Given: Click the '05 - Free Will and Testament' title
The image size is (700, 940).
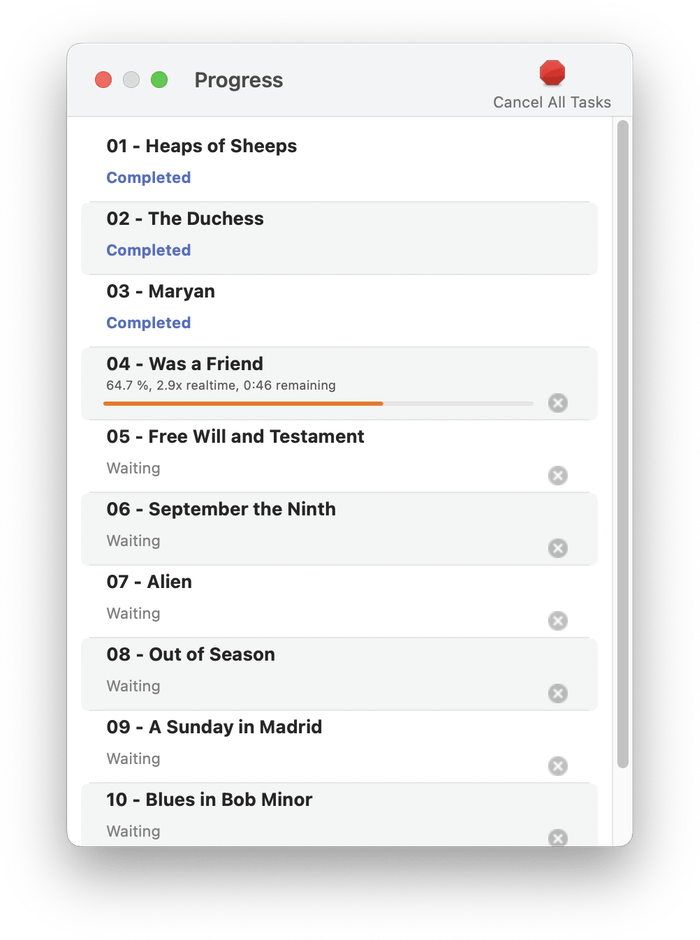Looking at the screenshot, I should (x=235, y=436).
